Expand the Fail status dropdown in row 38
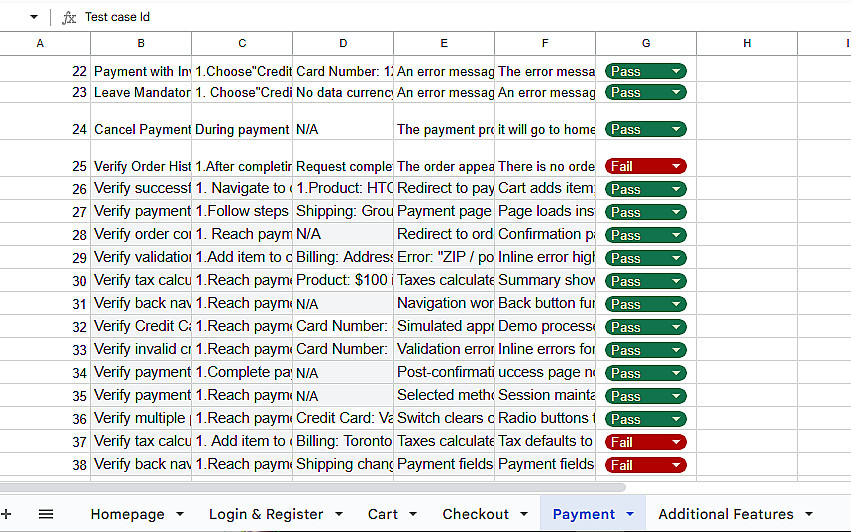The height and width of the screenshot is (532, 851). 677,465
